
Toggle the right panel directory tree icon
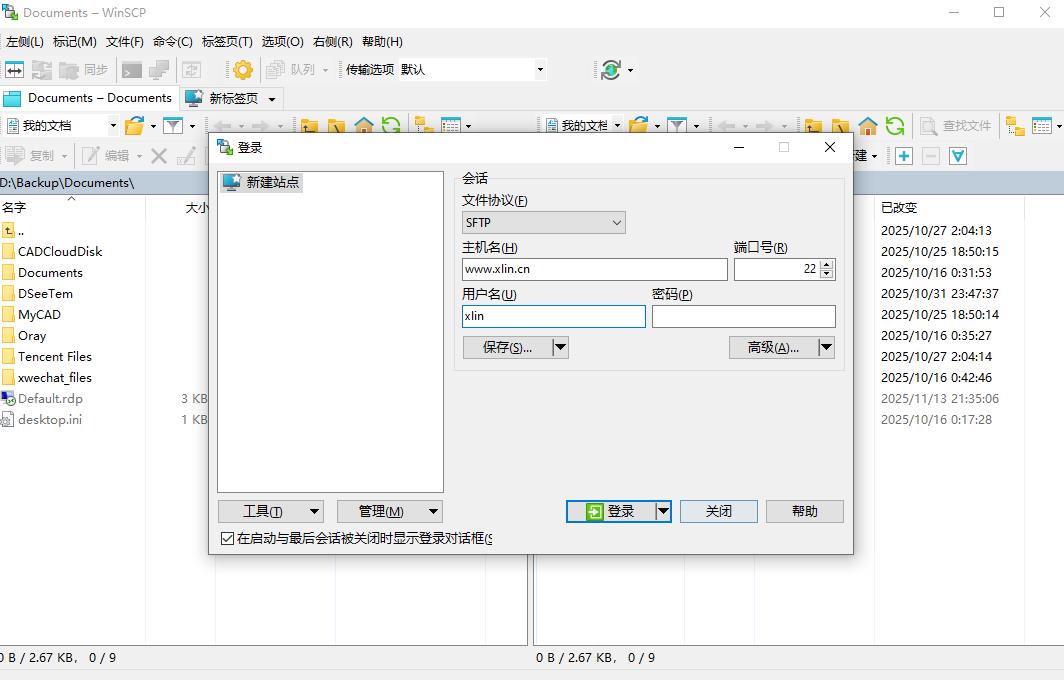coord(1015,126)
